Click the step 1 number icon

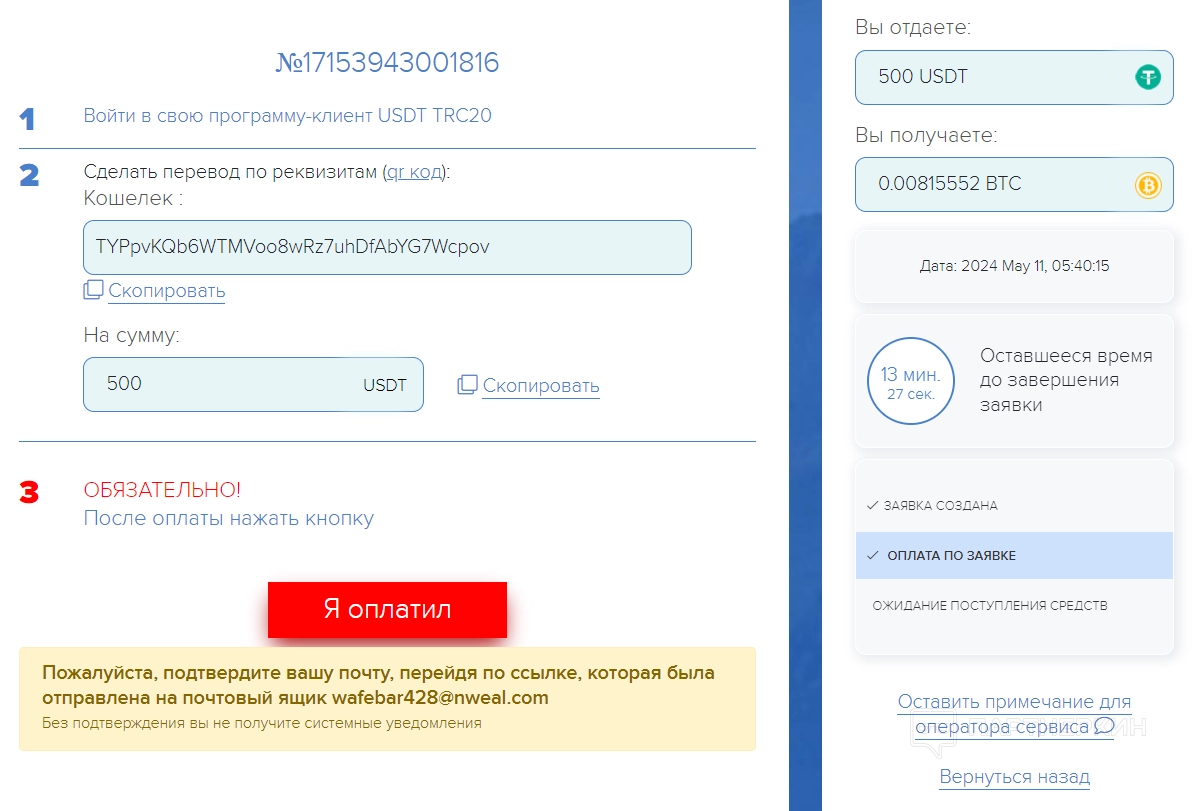[x=28, y=118]
